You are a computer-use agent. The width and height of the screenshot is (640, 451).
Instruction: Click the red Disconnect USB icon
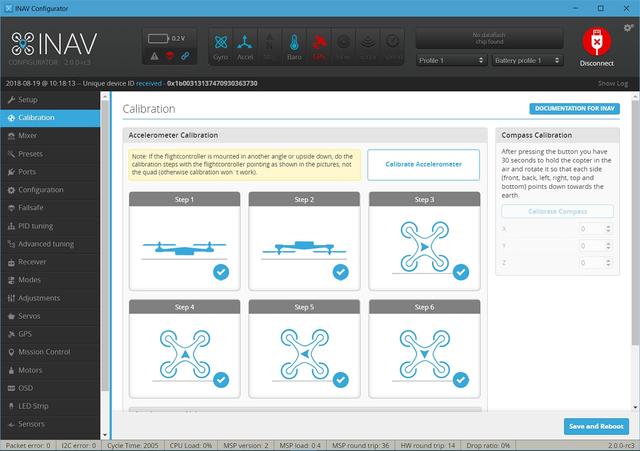pos(597,41)
